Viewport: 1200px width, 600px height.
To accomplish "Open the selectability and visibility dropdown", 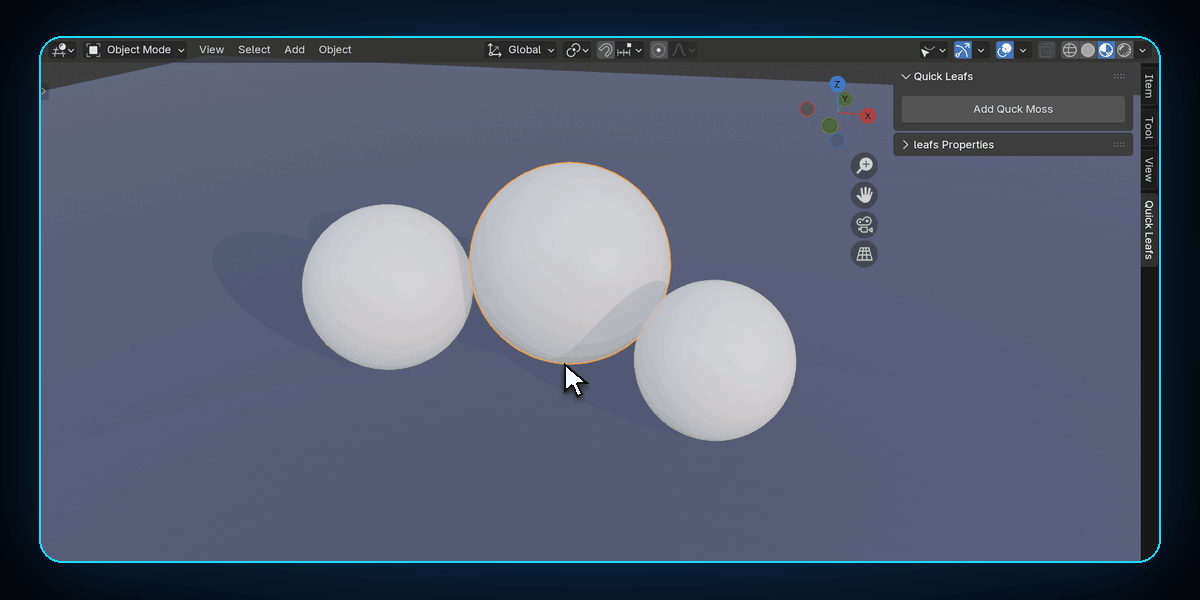I will point(933,50).
